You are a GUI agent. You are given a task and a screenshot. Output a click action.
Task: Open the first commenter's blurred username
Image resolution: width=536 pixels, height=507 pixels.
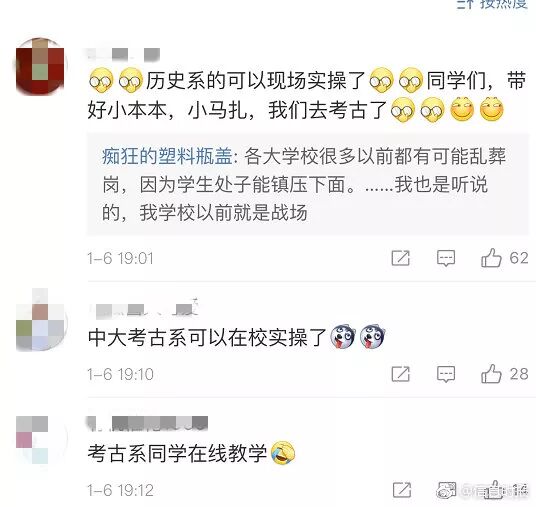[123, 55]
